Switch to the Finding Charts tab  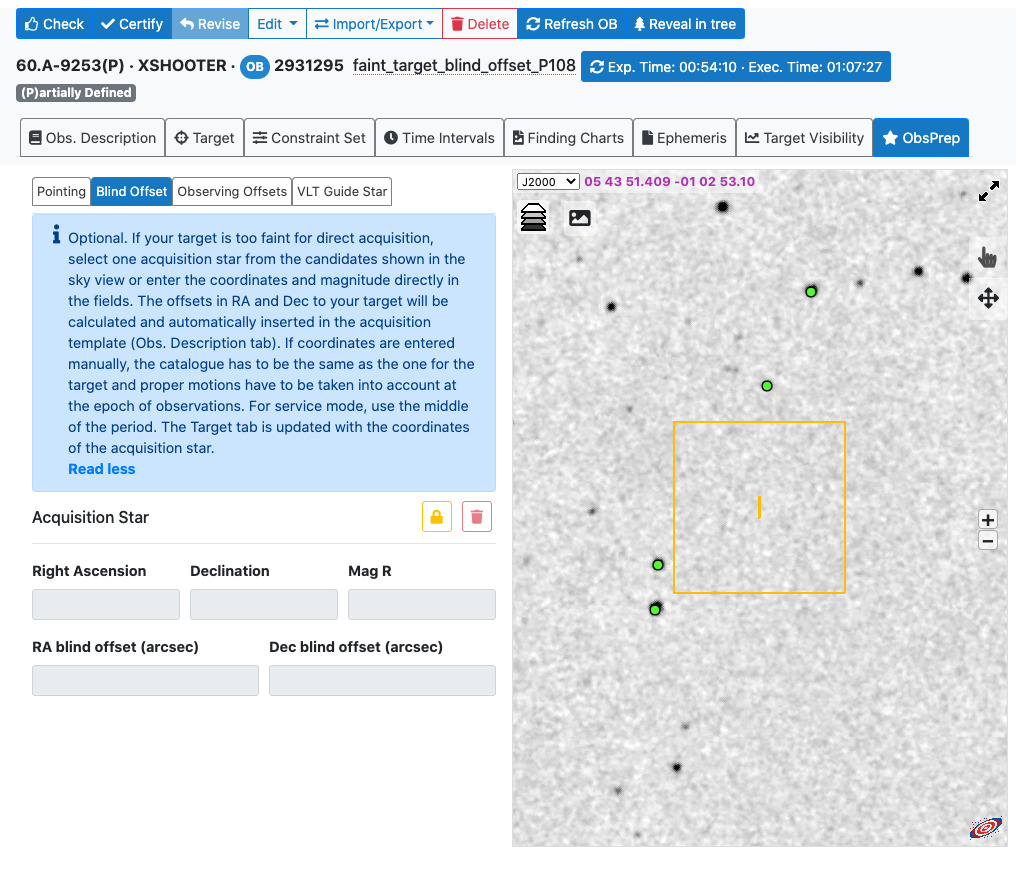tap(568, 138)
